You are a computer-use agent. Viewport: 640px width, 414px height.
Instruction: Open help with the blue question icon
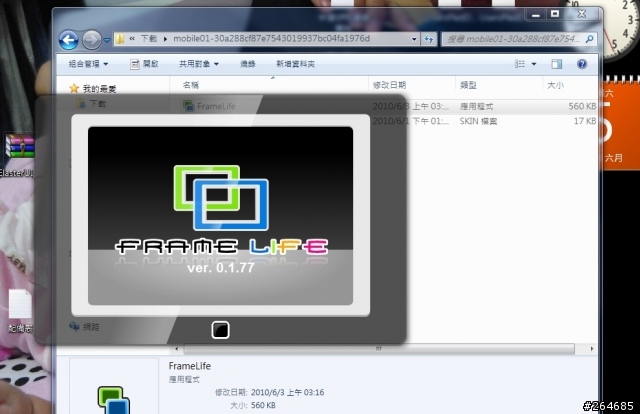tap(582, 64)
